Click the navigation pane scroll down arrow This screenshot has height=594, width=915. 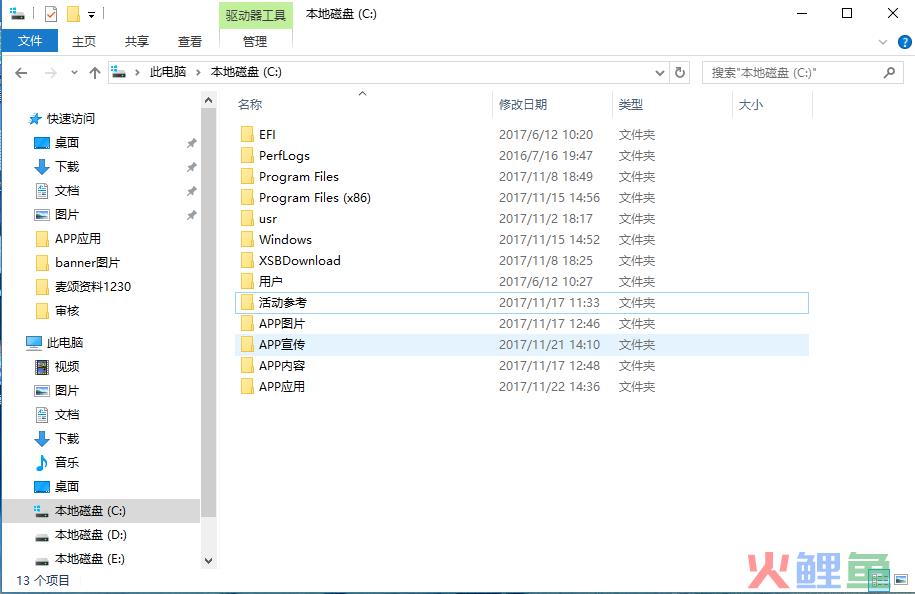(208, 561)
